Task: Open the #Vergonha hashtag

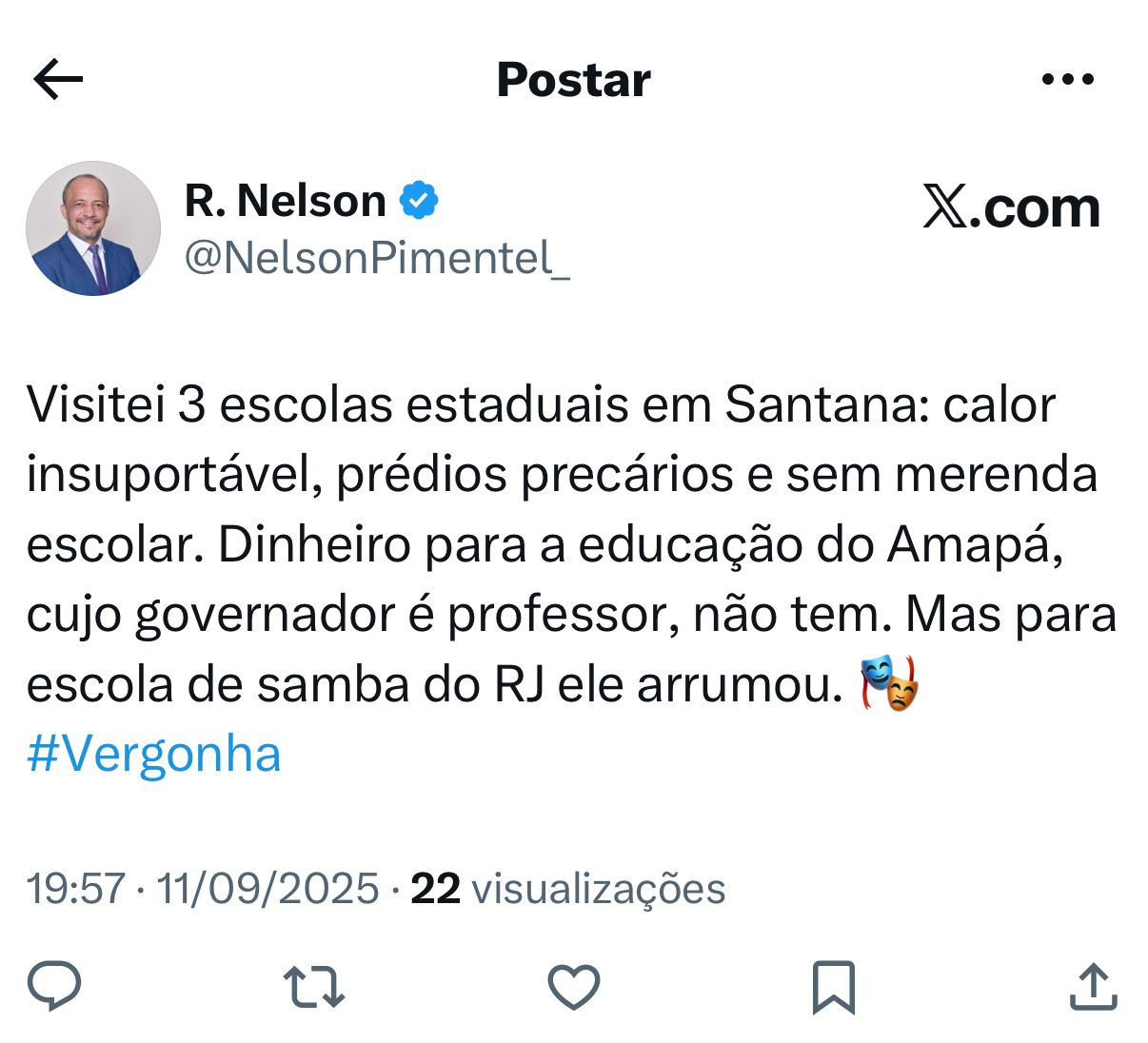Action: pos(154,755)
